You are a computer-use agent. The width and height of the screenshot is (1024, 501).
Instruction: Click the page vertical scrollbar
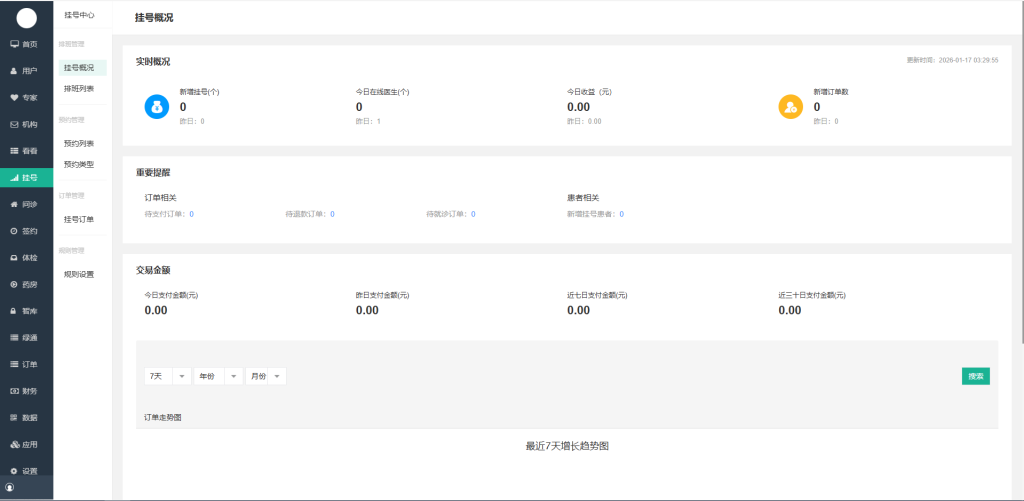pyautogui.click(x=1019, y=200)
